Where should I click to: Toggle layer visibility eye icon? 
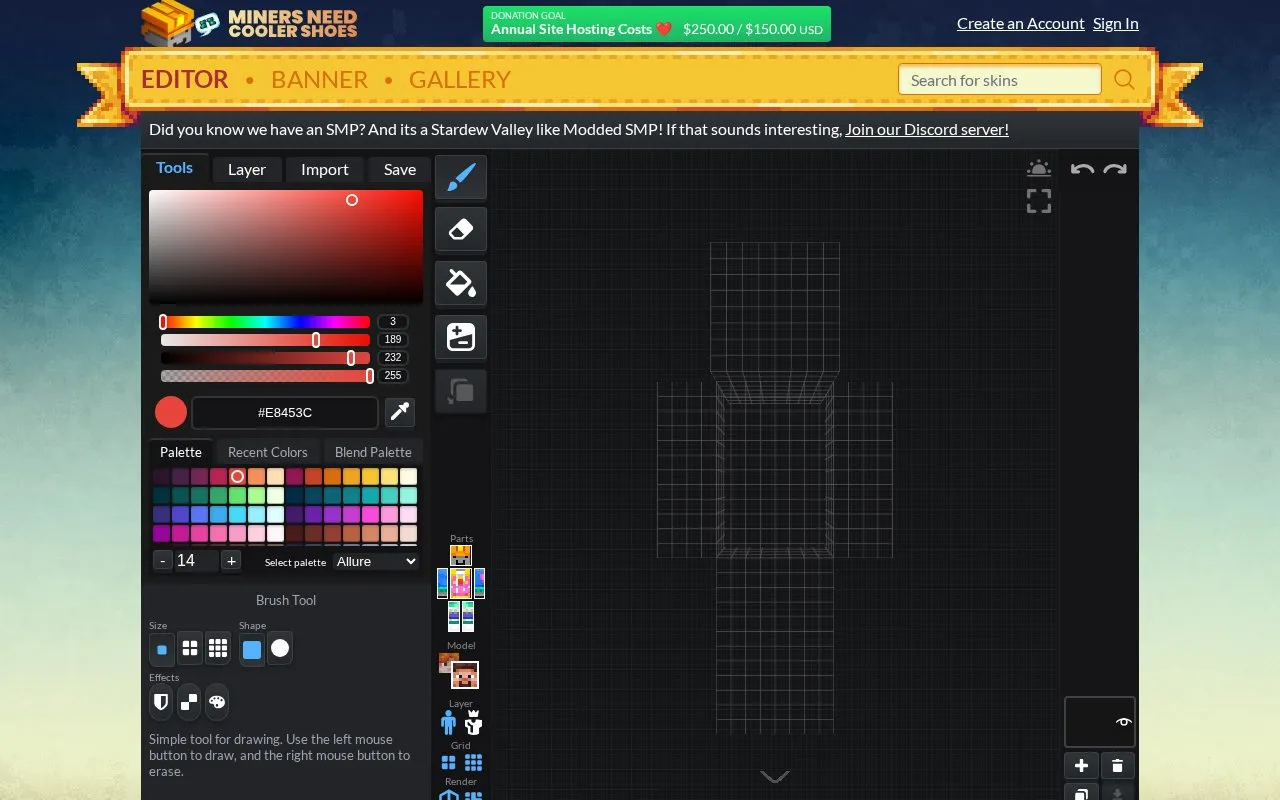[x=1124, y=722]
